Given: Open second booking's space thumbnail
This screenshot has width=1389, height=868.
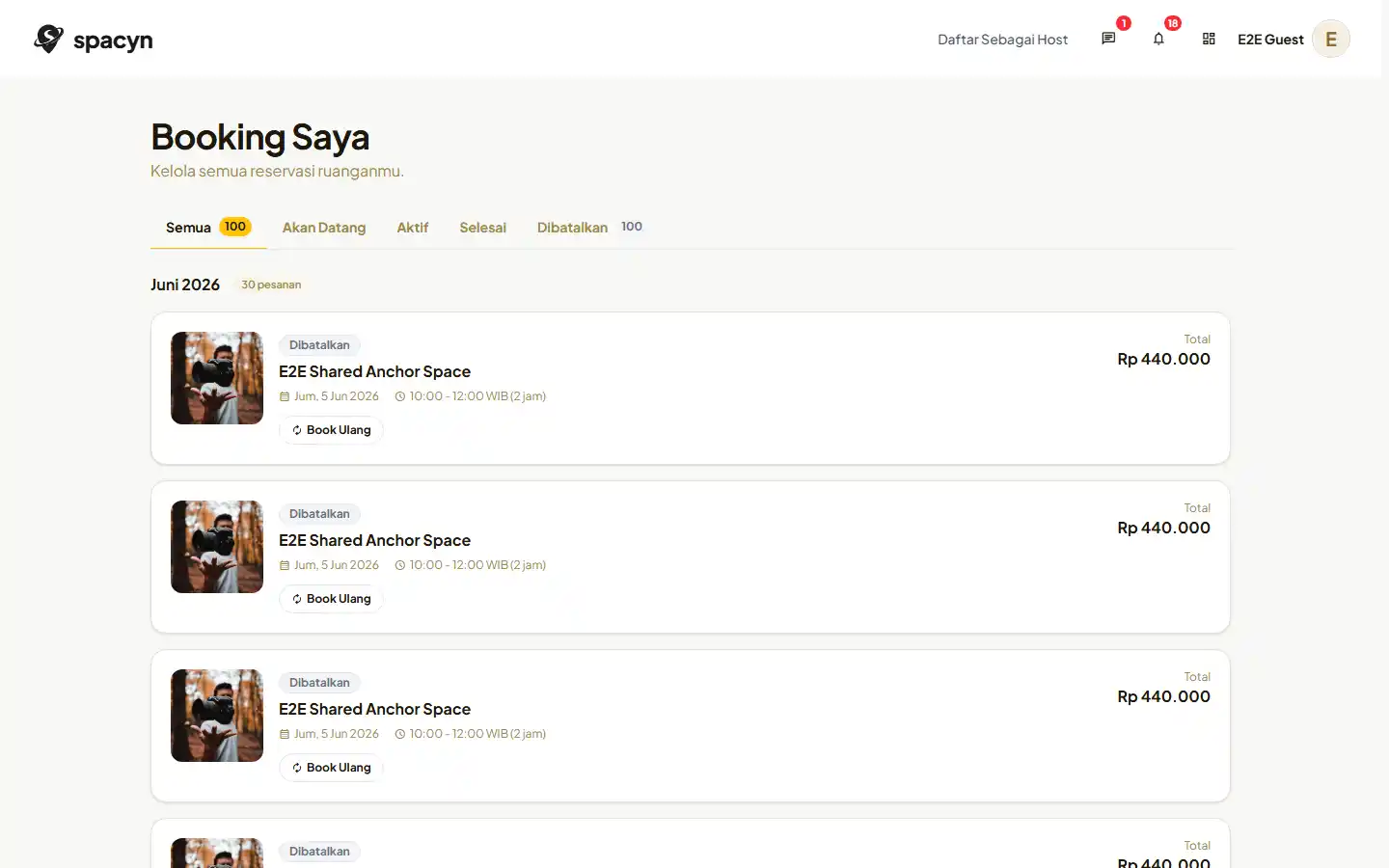Looking at the screenshot, I should pyautogui.click(x=217, y=547).
